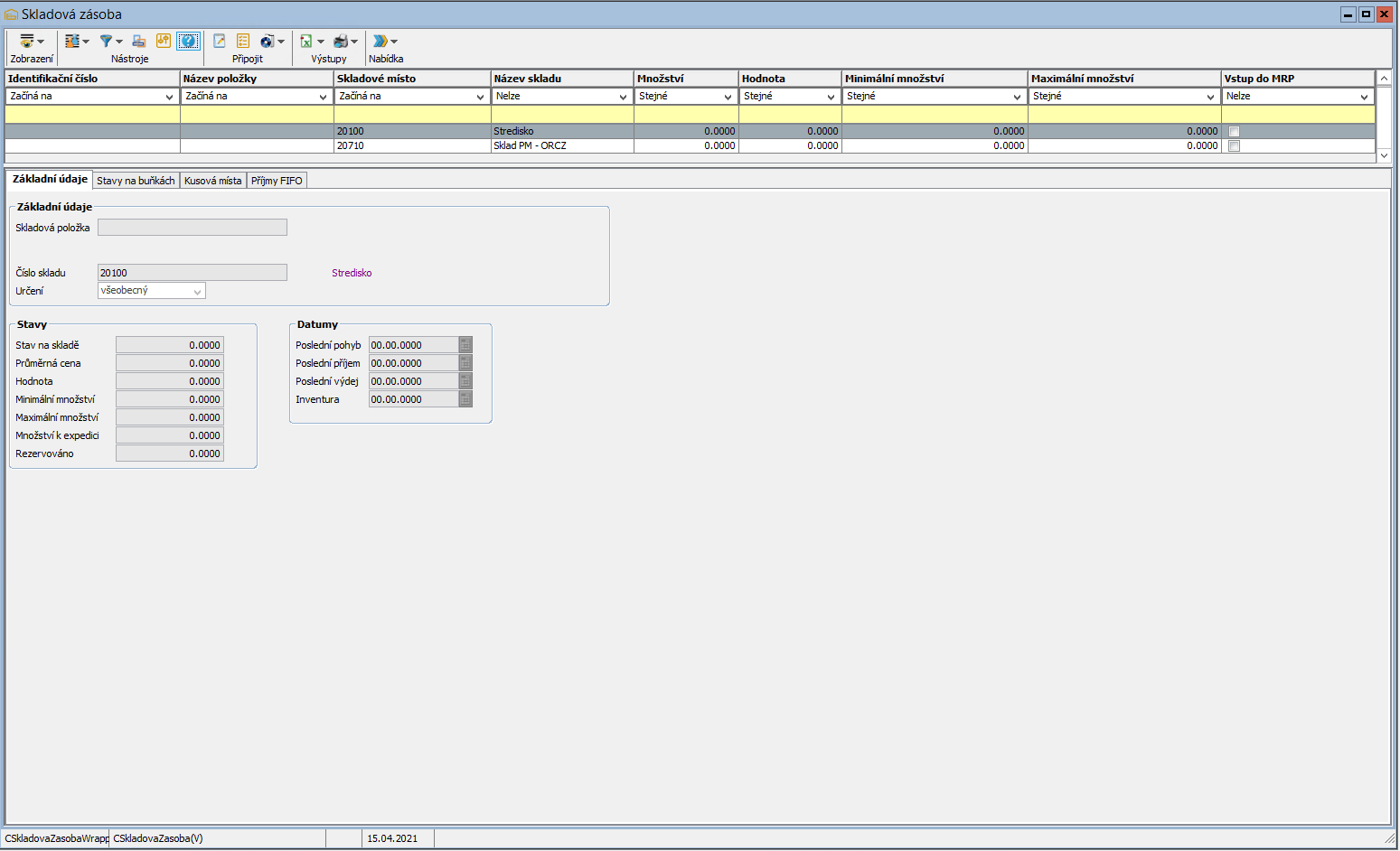Open filter dropdown under Množství column

click(x=728, y=97)
